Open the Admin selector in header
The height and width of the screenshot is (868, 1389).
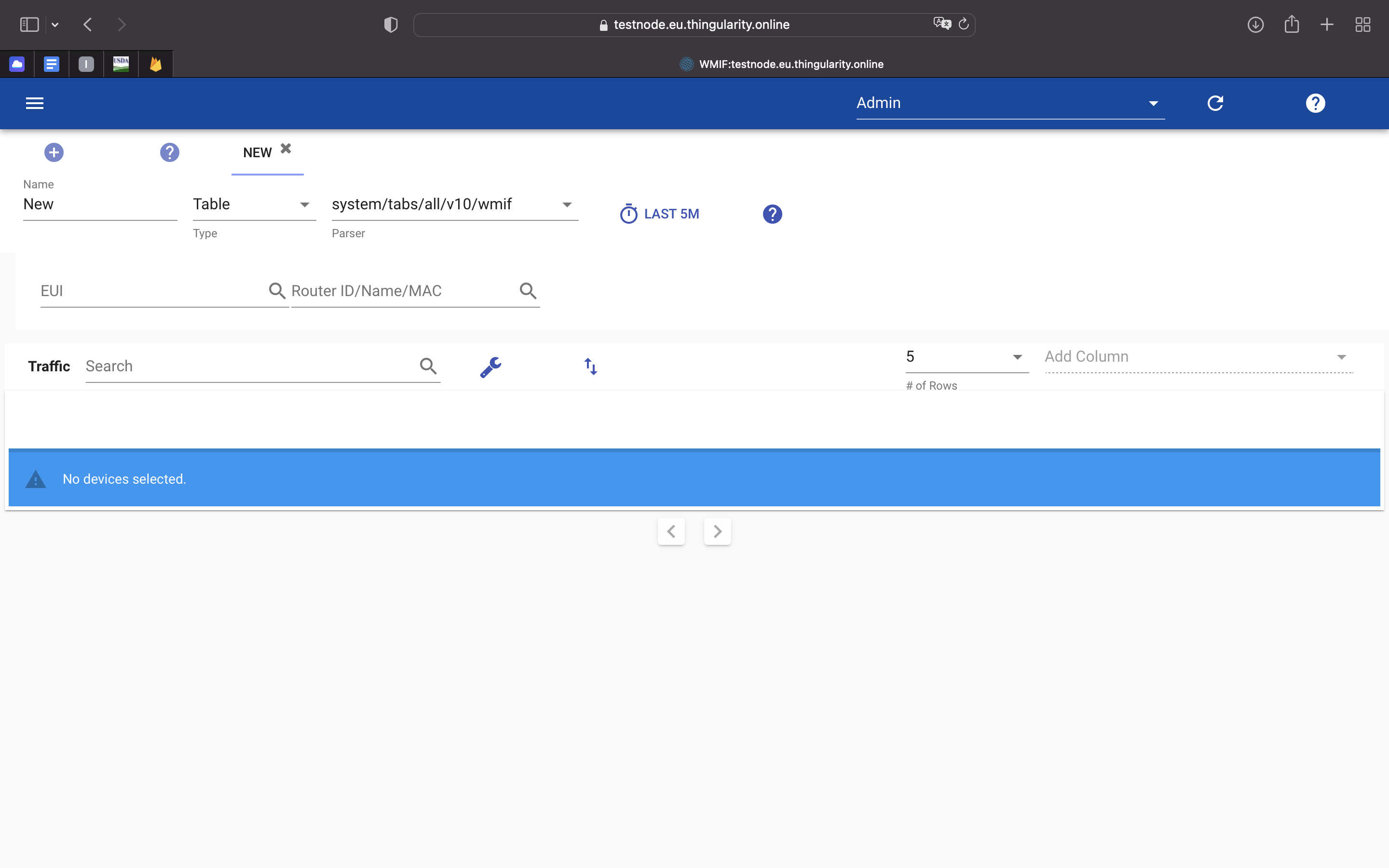click(1009, 103)
